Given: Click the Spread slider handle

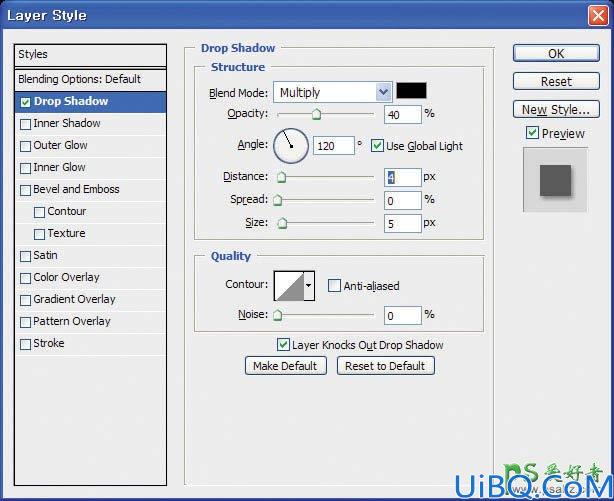Looking at the screenshot, I should pos(277,200).
